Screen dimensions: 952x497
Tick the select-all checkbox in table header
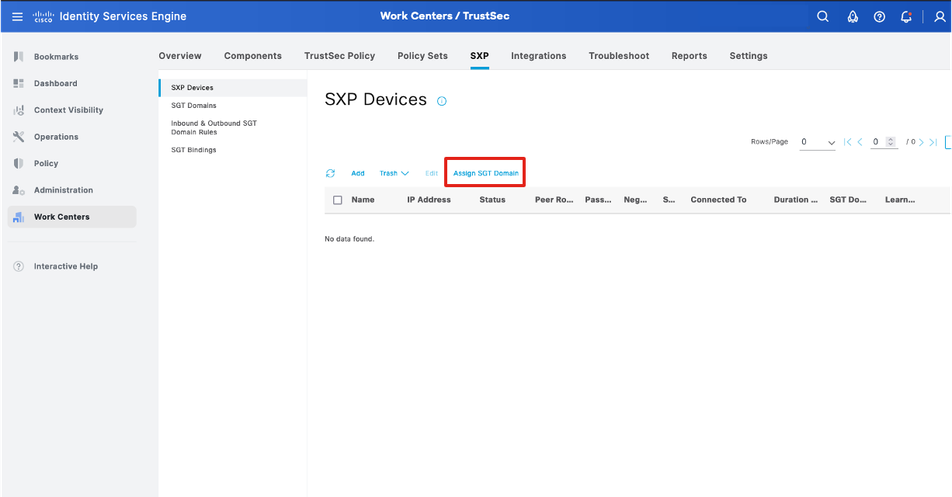(x=338, y=200)
